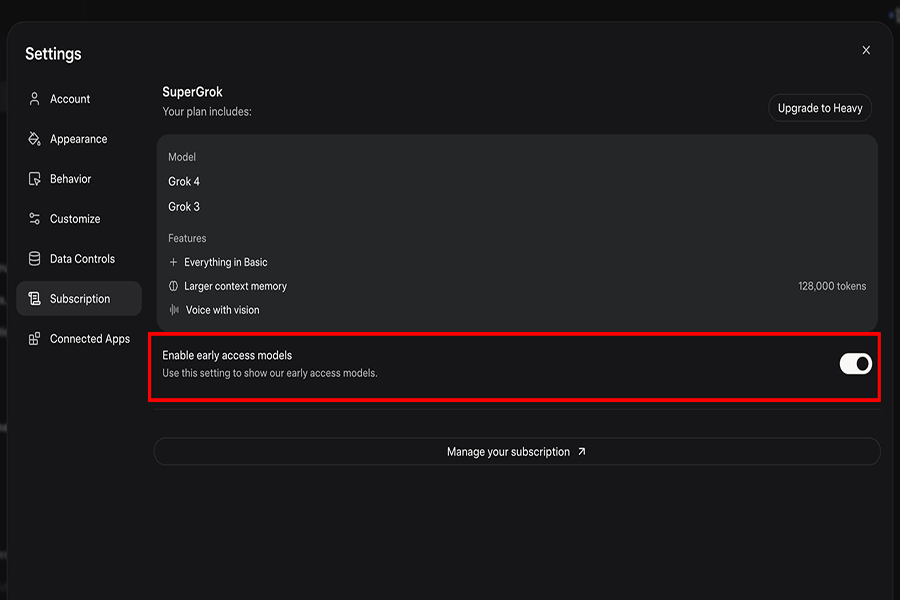Click the Larger context memory icon

click(x=173, y=286)
